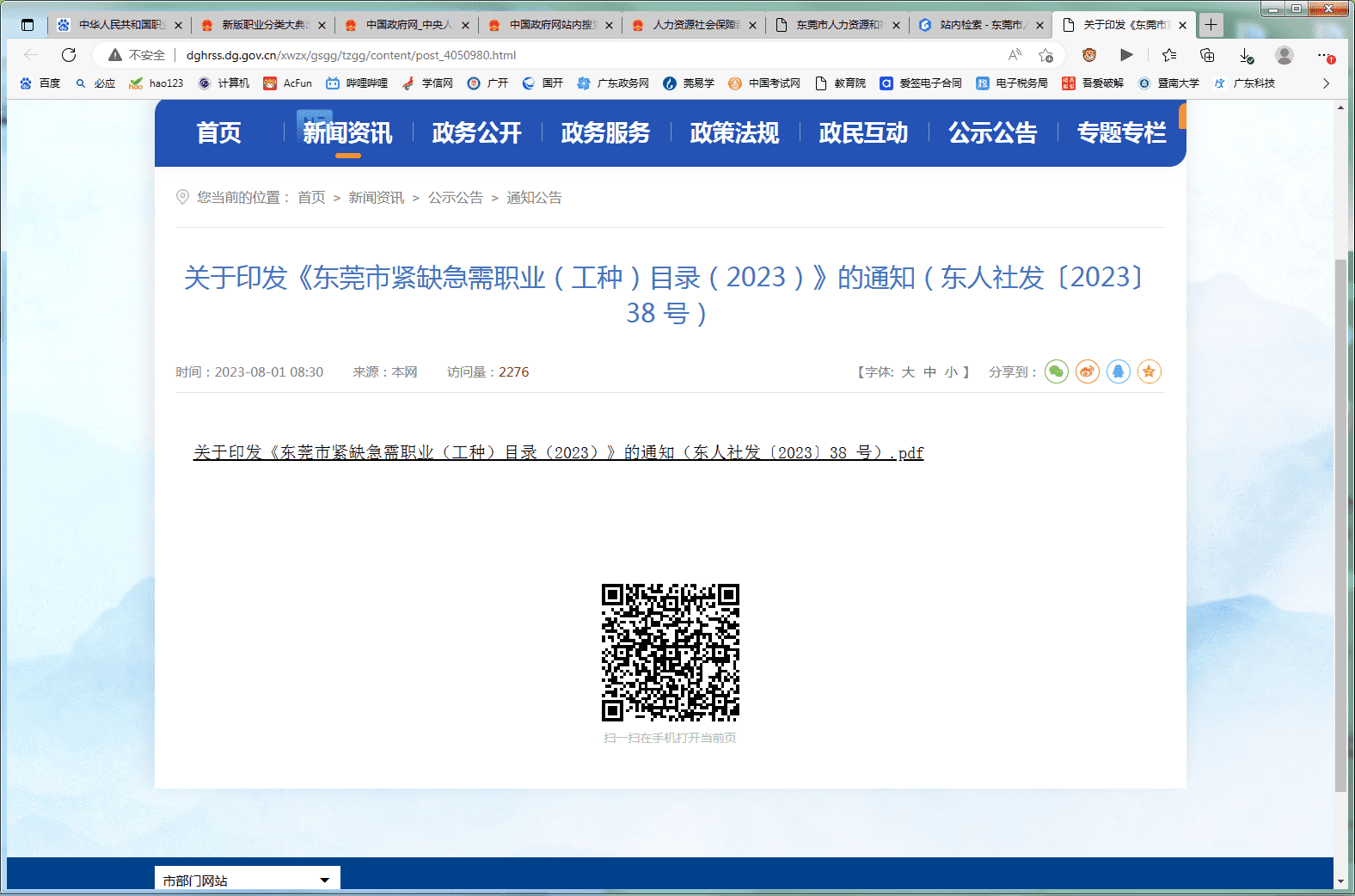Click the page vertical scrollbar thumb

(1340, 525)
